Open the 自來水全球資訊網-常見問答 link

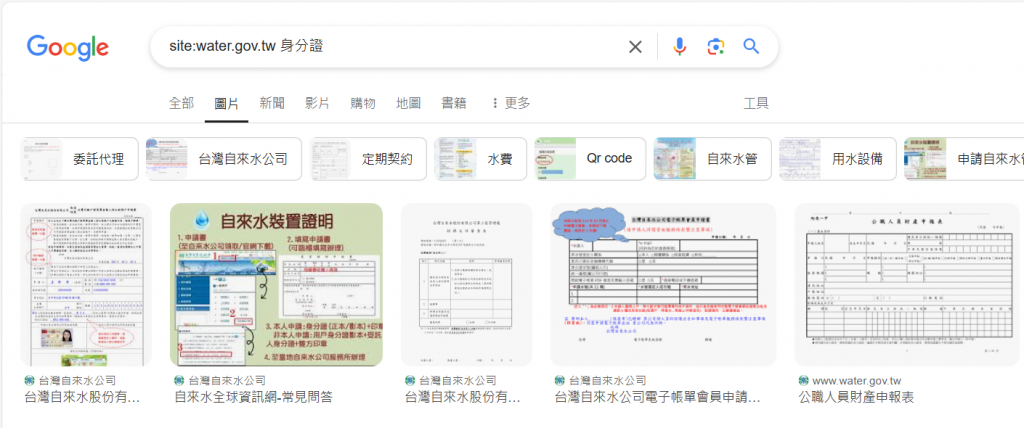(253, 397)
